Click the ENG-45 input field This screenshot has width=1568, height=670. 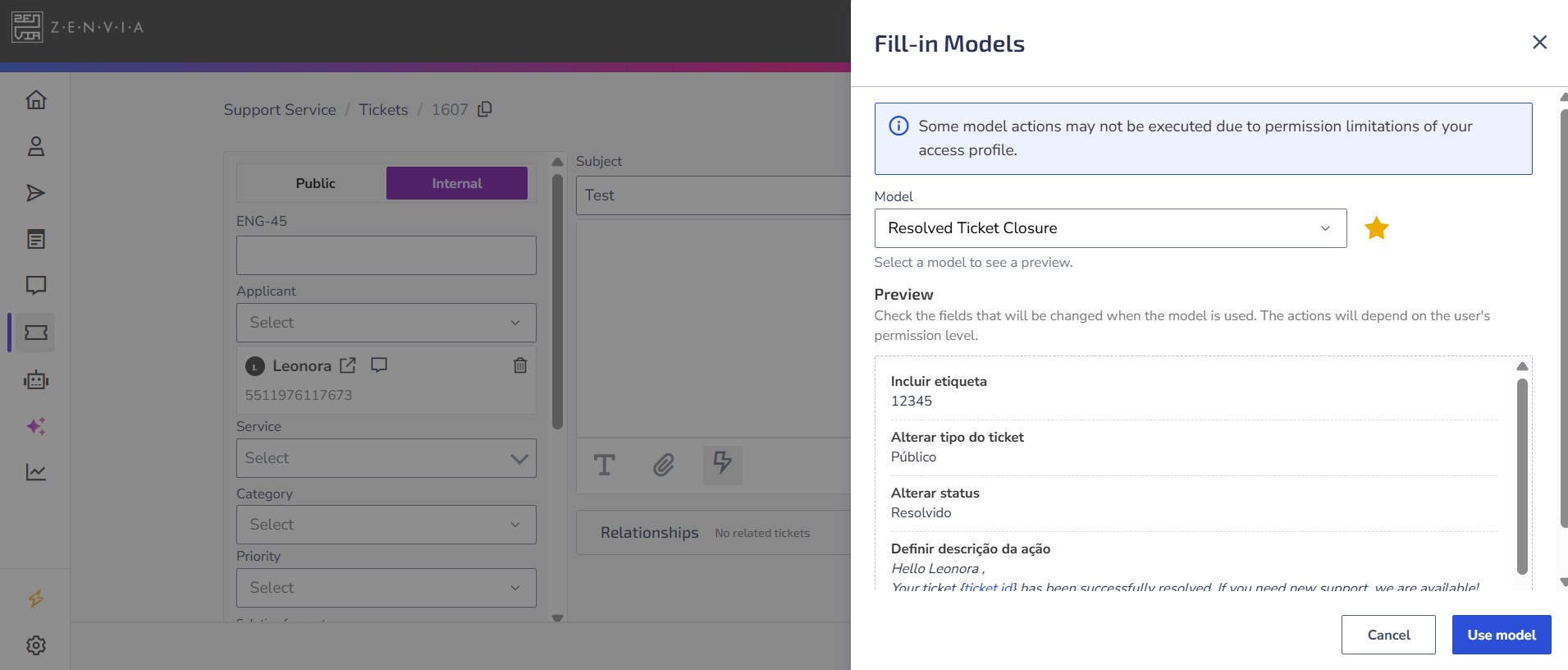pos(386,255)
